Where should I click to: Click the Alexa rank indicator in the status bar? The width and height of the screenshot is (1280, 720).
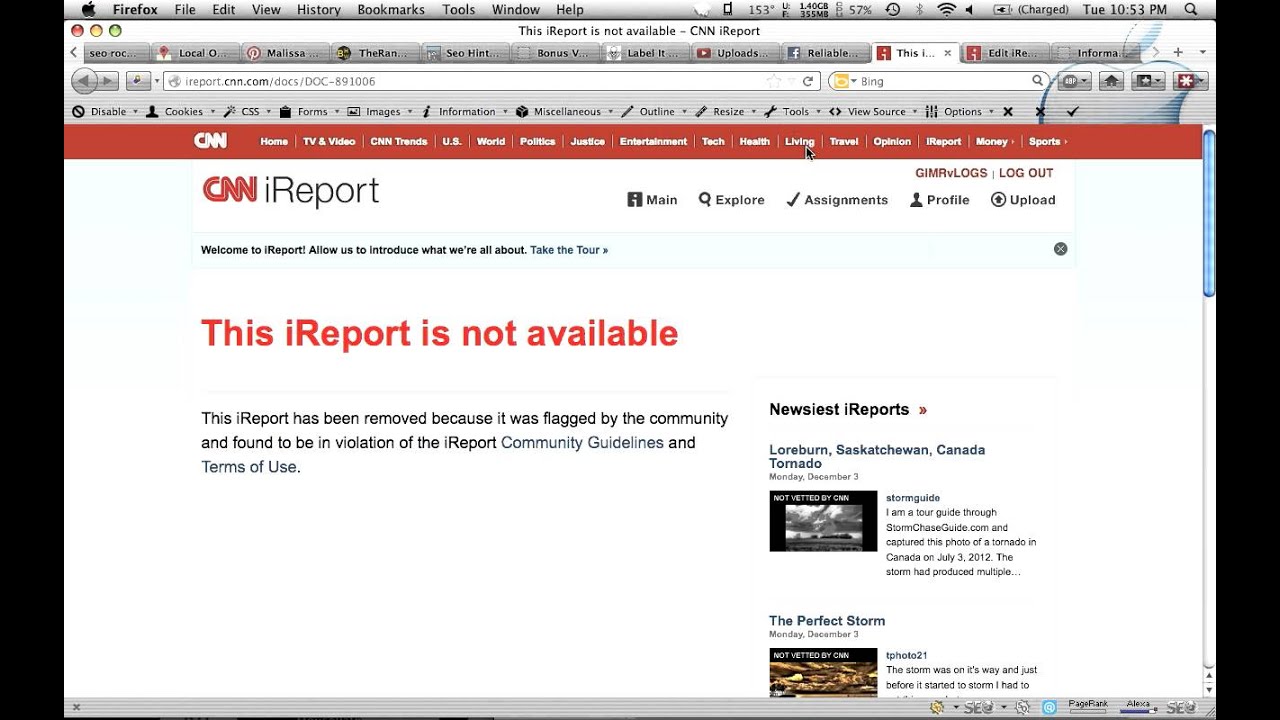coord(1139,706)
